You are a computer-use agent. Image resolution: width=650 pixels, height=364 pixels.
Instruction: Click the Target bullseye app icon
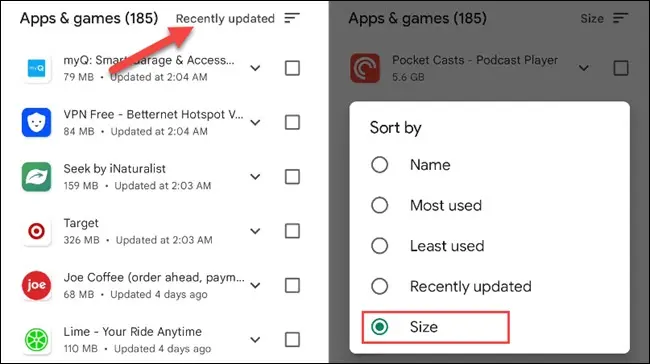click(36, 231)
